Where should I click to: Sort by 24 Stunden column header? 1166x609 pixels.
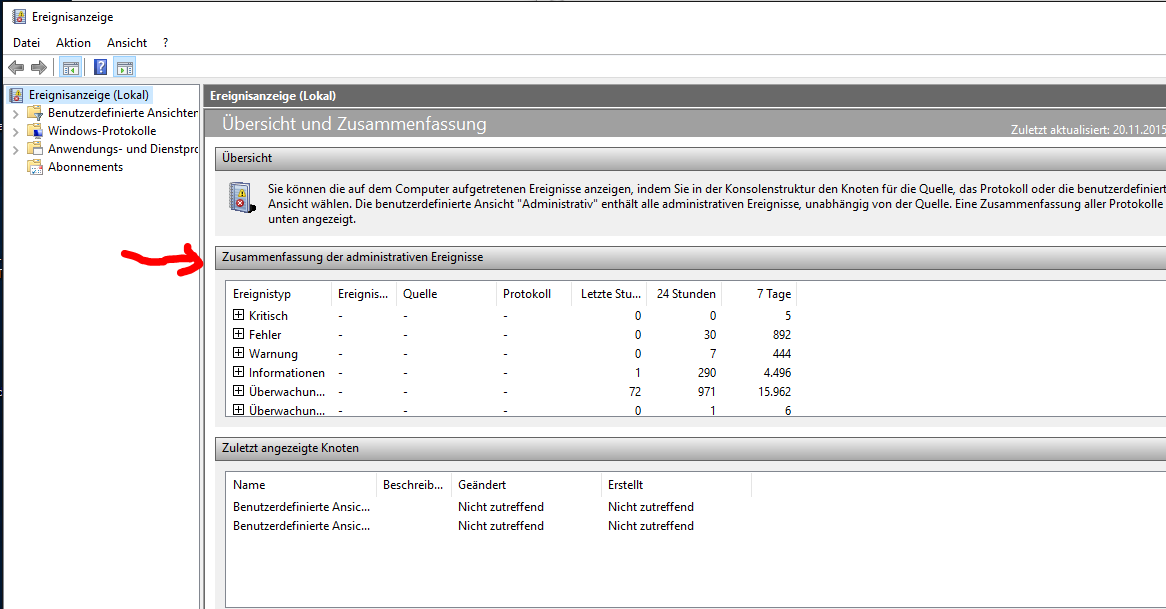(685, 294)
